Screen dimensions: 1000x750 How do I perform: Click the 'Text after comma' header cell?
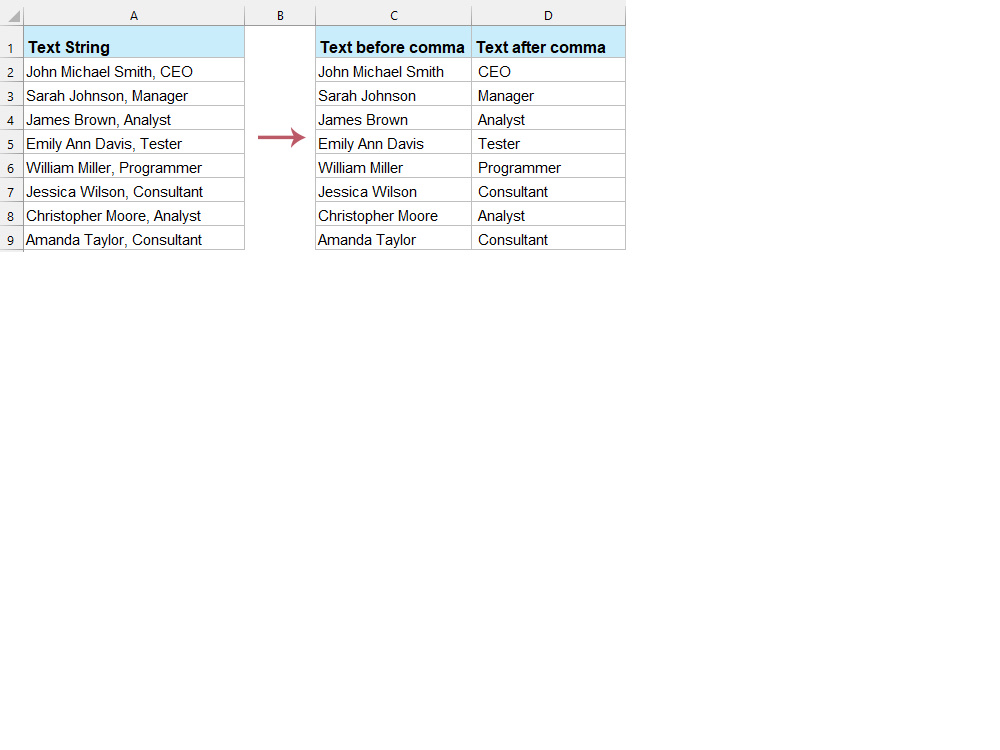point(548,42)
